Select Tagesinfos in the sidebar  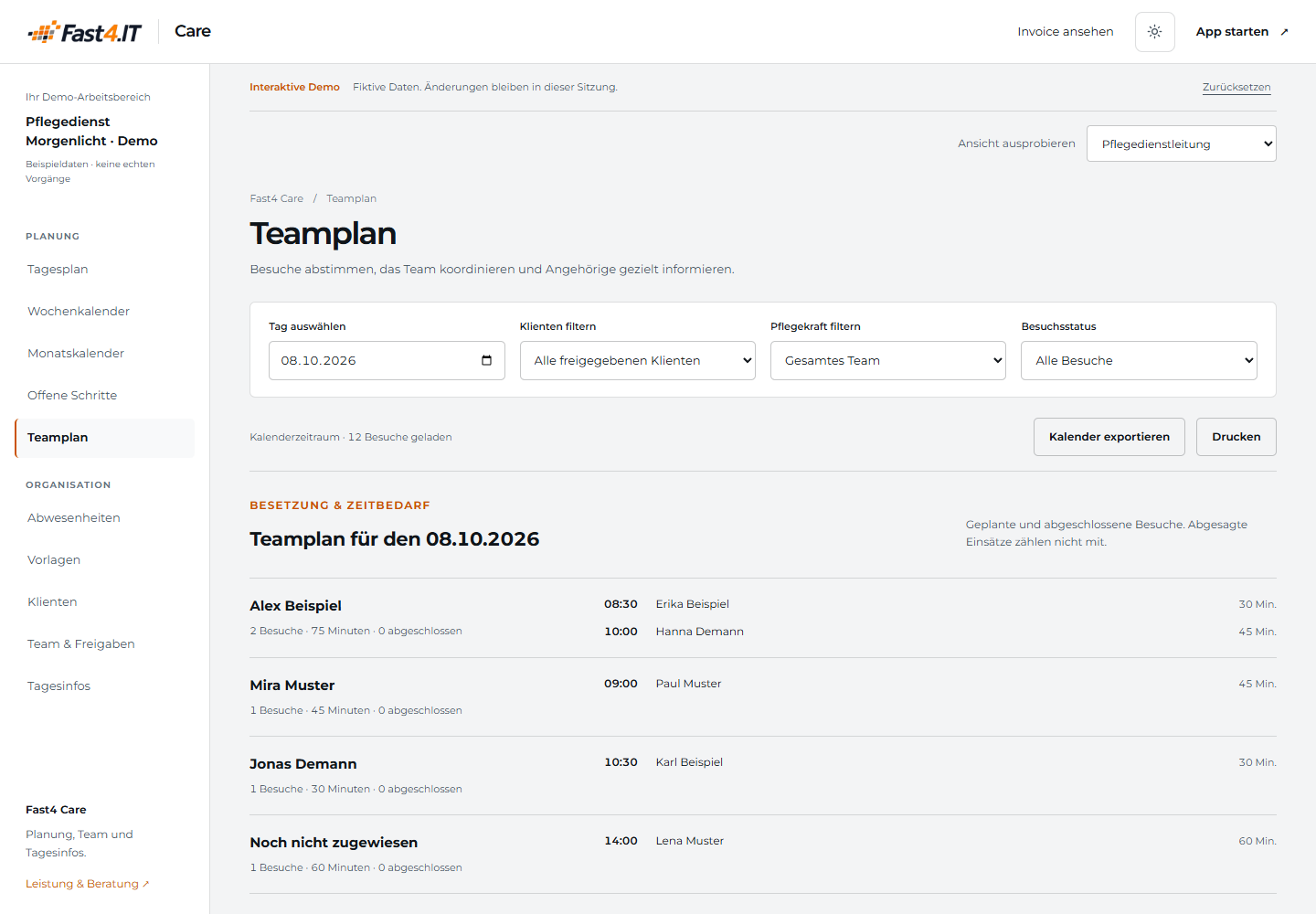point(105,686)
